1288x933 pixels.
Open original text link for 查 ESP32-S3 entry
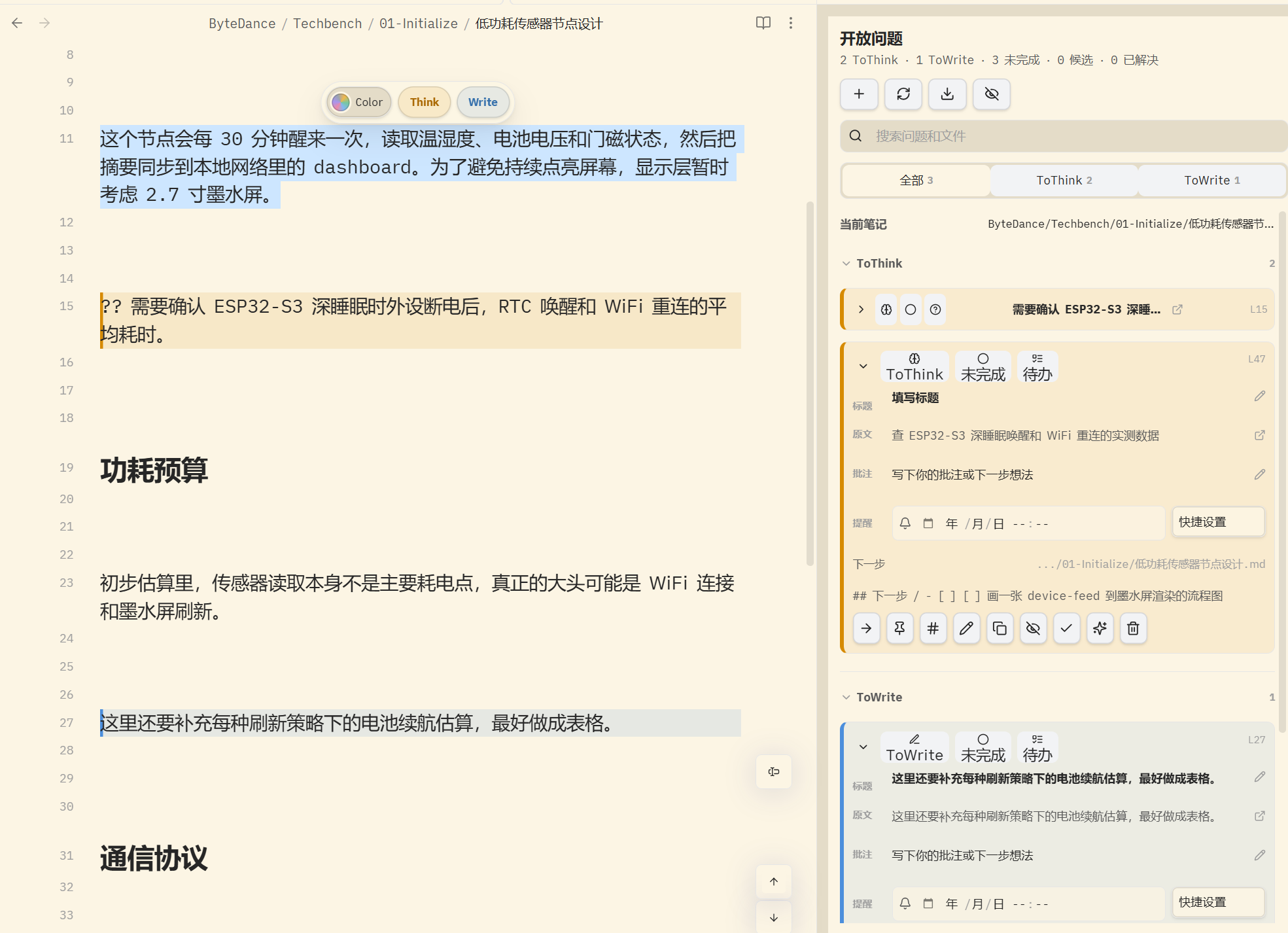(1260, 435)
